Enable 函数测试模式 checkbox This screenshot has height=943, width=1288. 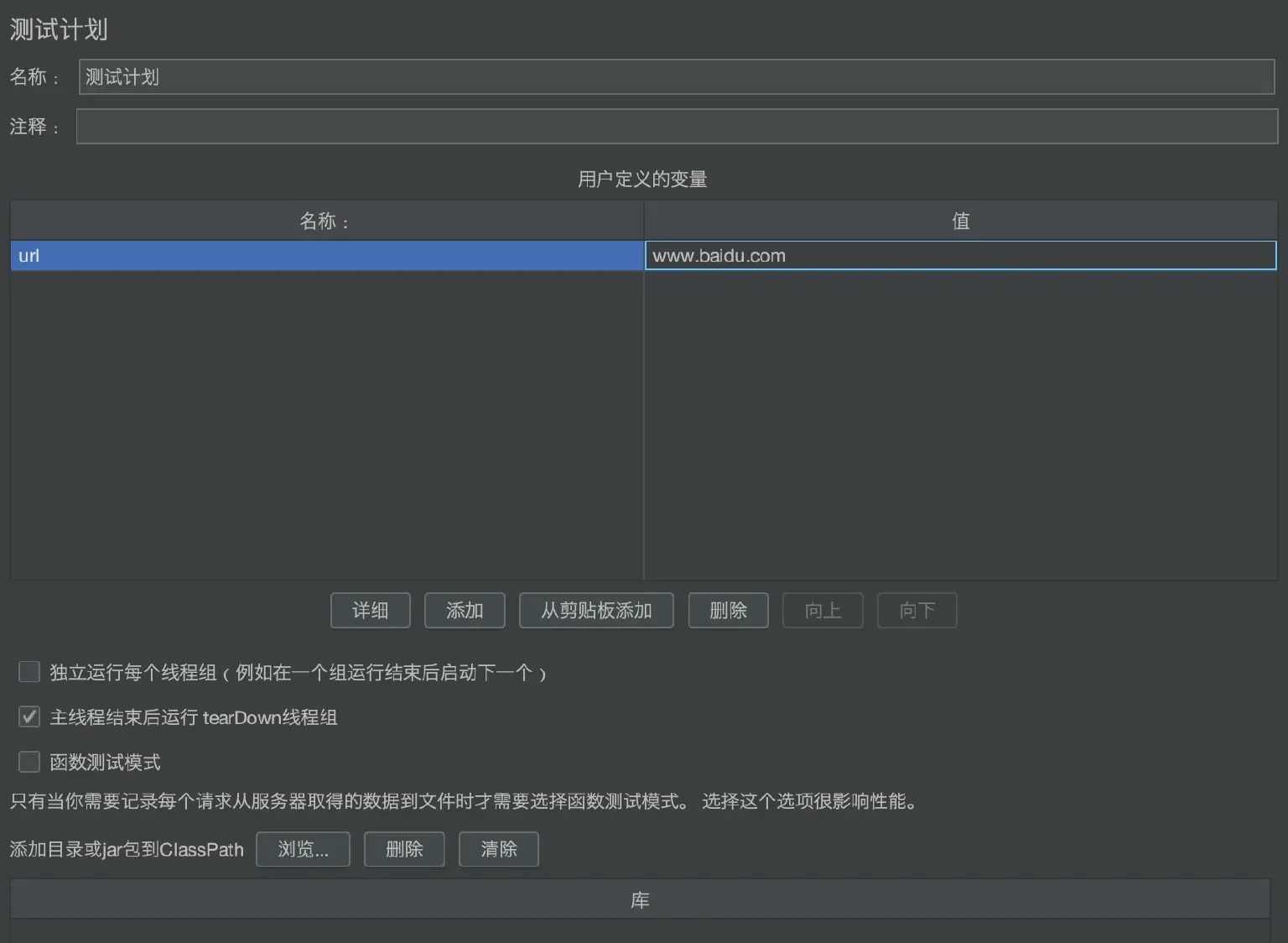29,761
